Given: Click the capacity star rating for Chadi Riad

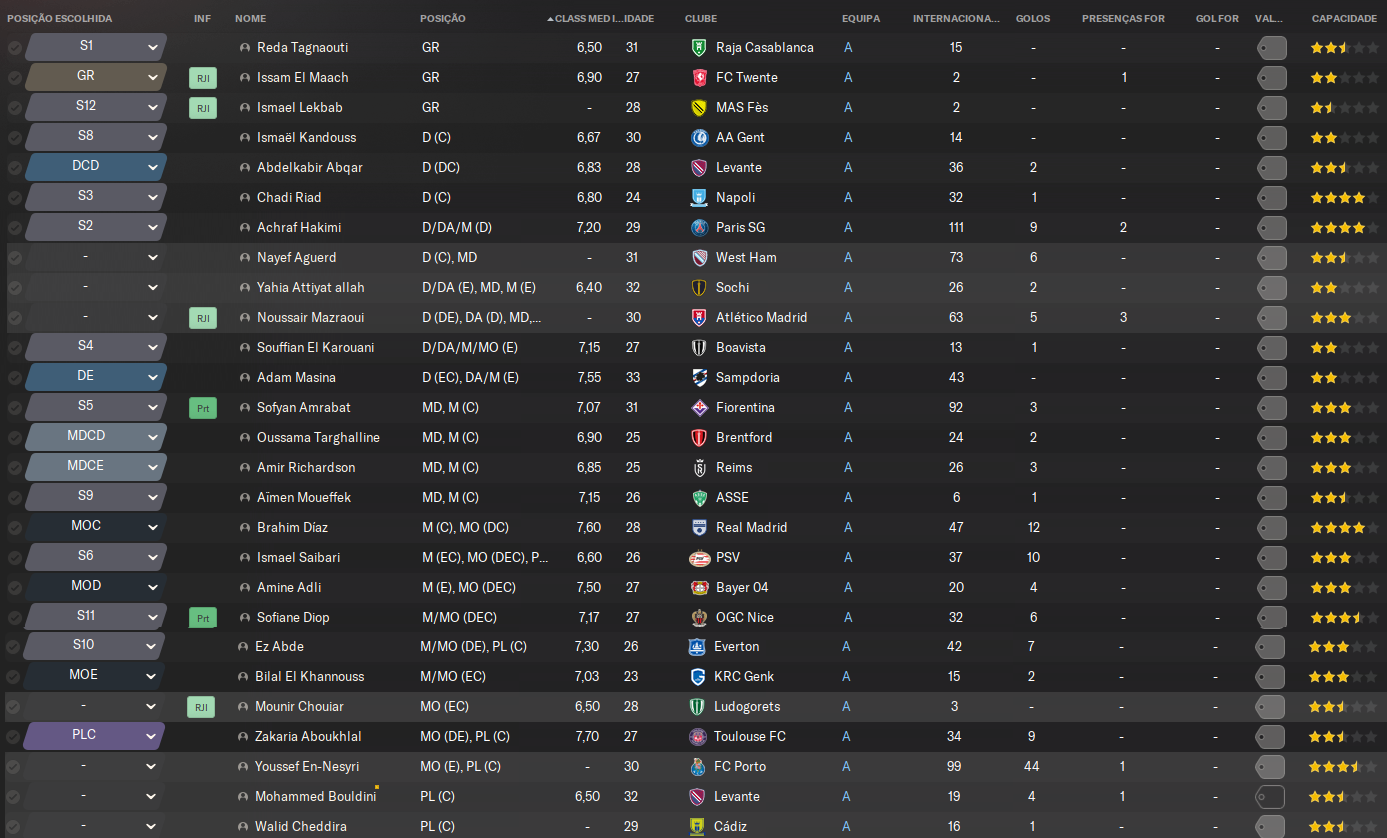Looking at the screenshot, I should (1343, 198).
